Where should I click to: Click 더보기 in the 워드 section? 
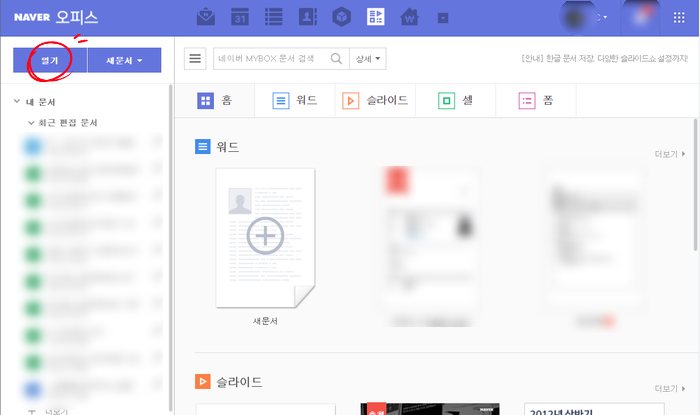[x=670, y=154]
